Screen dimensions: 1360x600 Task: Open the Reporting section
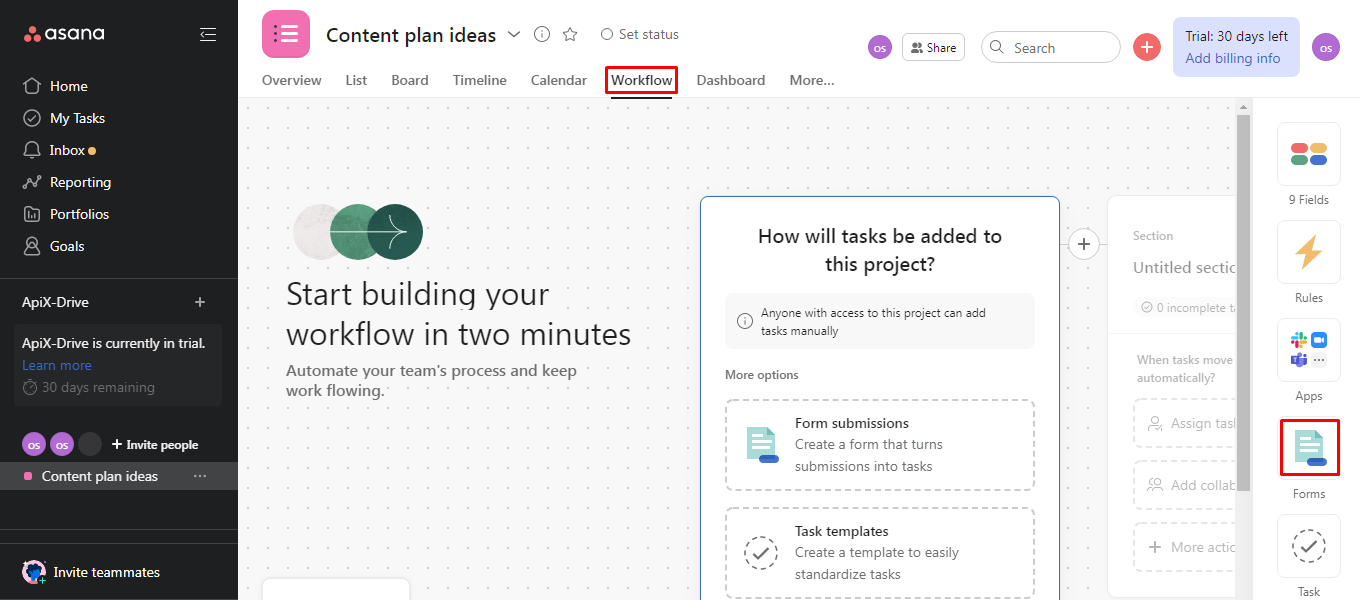[x=79, y=181]
